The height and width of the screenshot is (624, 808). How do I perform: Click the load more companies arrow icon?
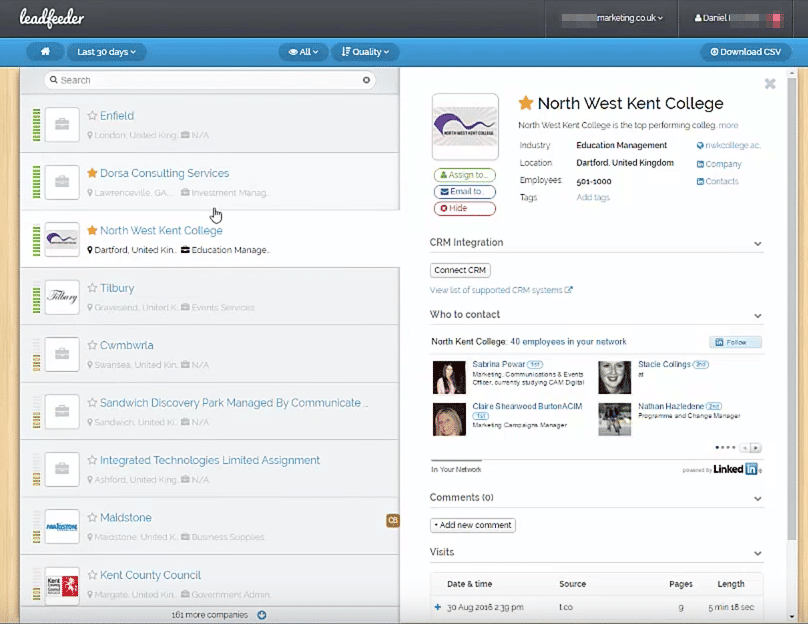tap(262, 615)
